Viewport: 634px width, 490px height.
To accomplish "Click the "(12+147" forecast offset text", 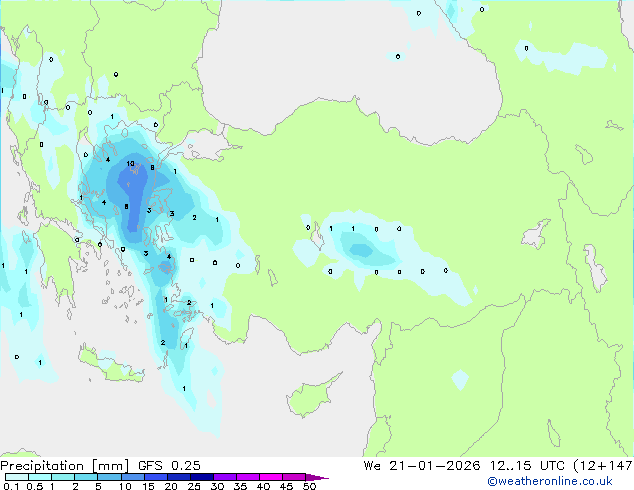I will pos(603,466).
